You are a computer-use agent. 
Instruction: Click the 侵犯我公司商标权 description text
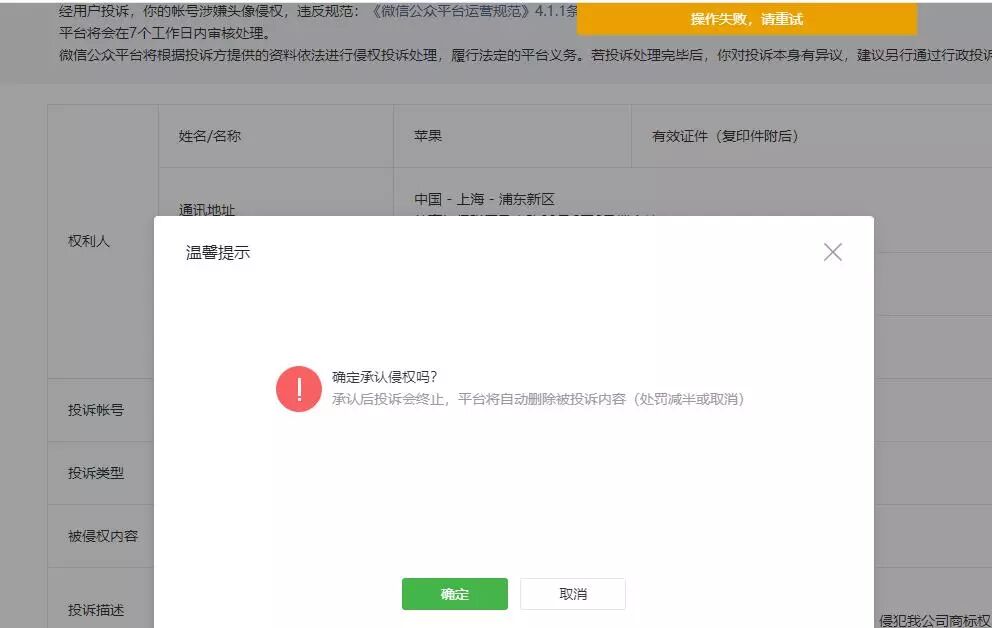935,620
